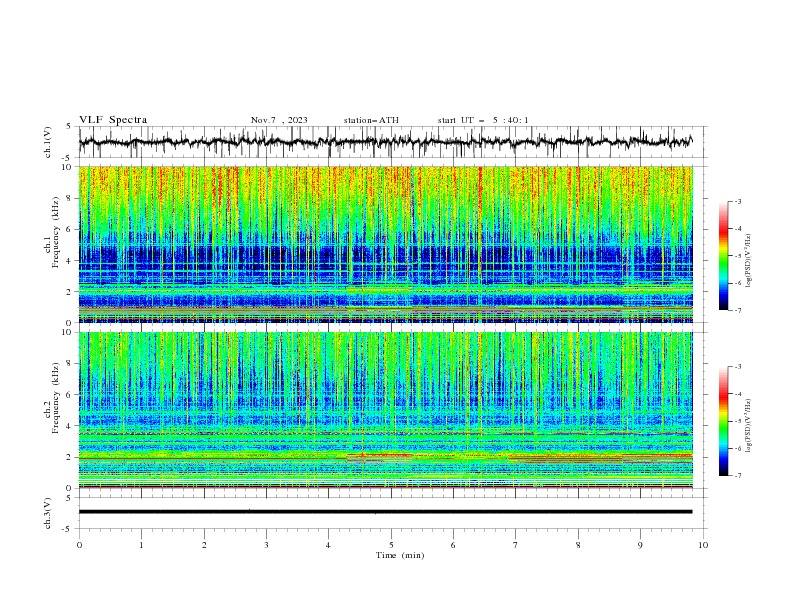Click the time axis tick label "3"
Screen dimensions: 792x612
pyautogui.click(x=266, y=545)
